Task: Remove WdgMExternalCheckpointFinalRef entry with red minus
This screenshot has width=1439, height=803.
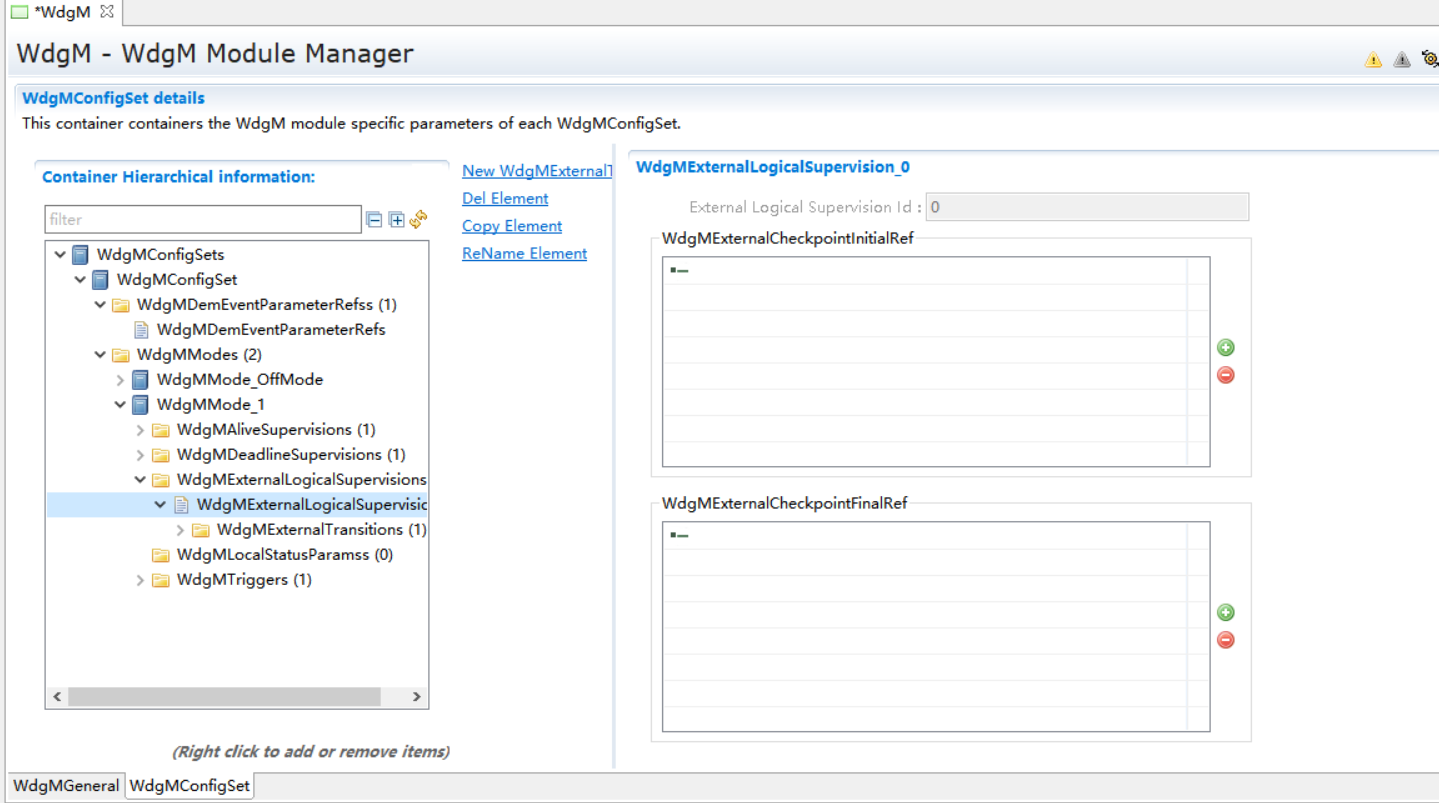Action: [1225, 640]
